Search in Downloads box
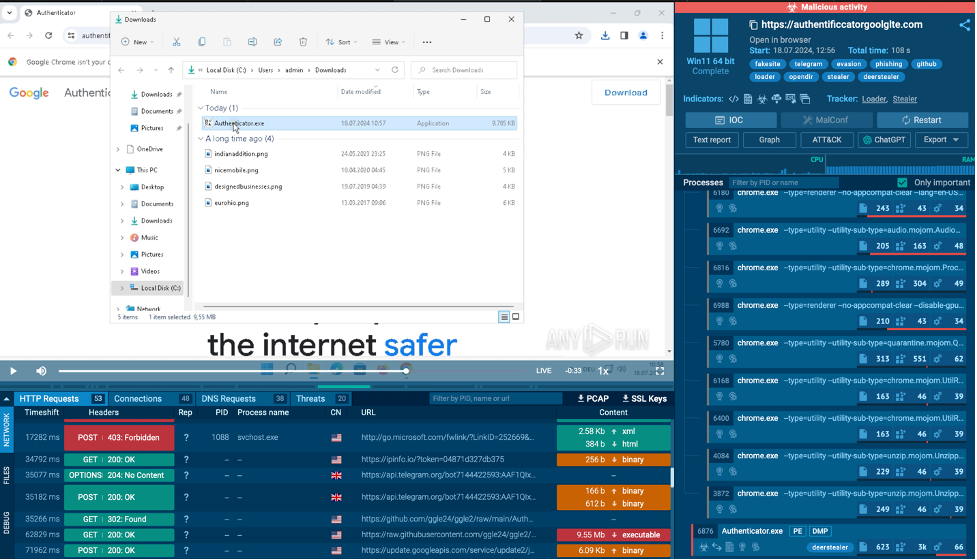This screenshot has width=977, height=560. click(x=464, y=70)
